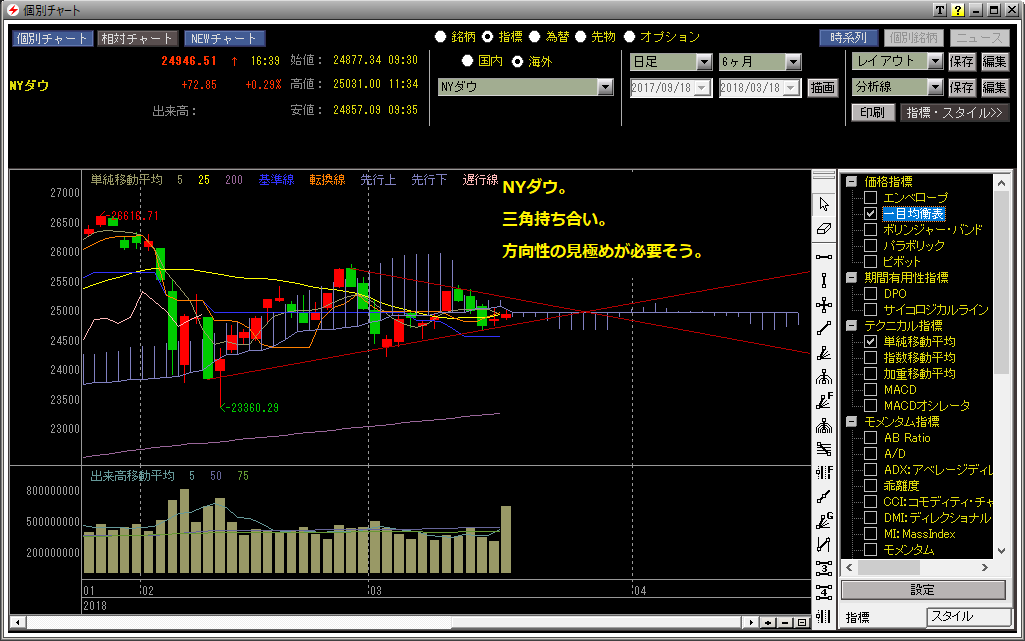The image size is (1025, 641).
Task: Select the オプション radio button
Action: pos(630,37)
